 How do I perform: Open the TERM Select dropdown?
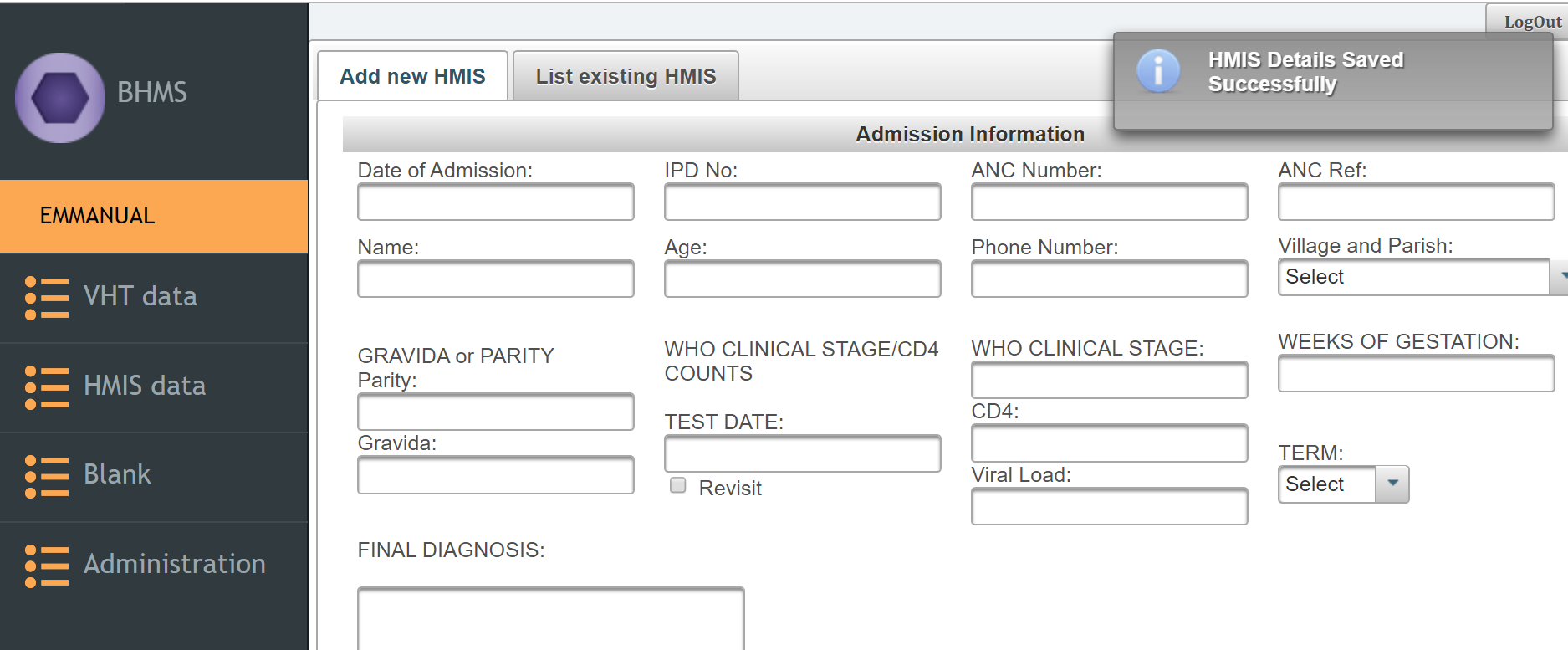1392,484
